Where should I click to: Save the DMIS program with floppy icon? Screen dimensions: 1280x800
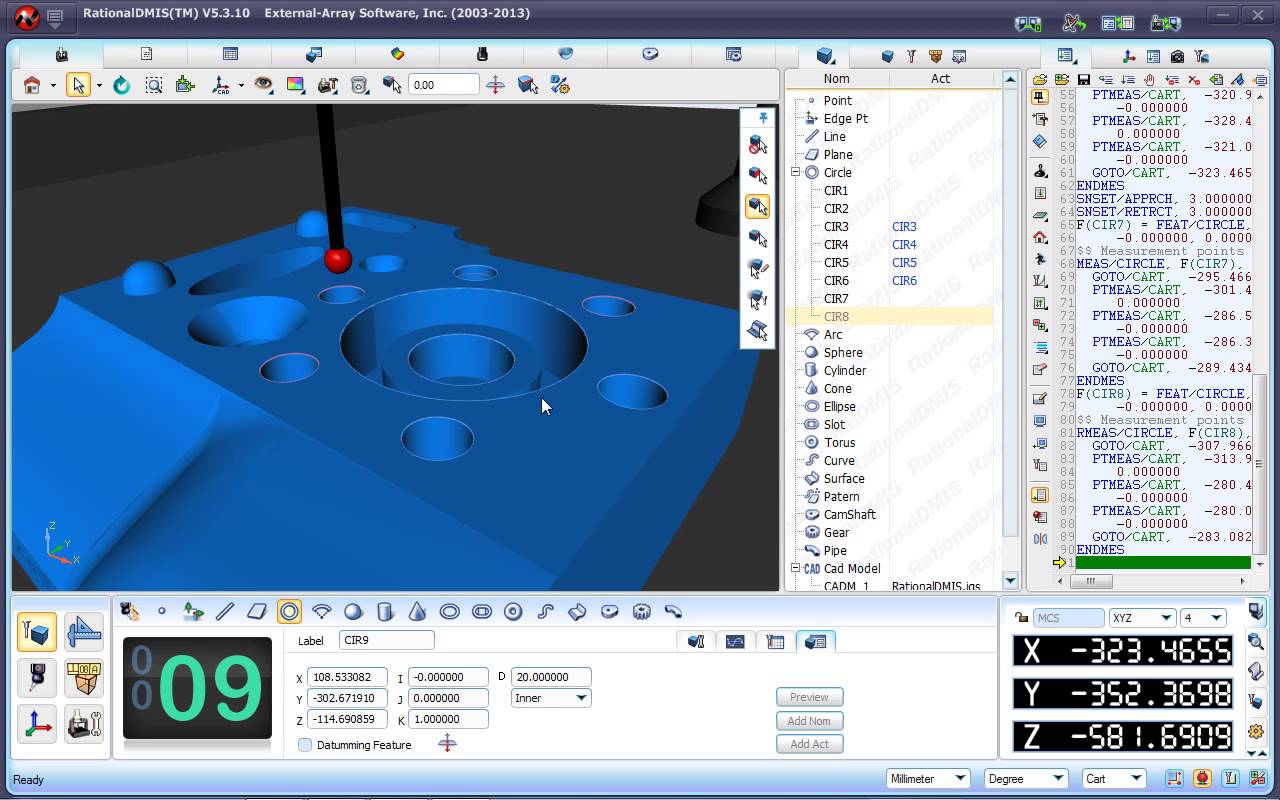point(1083,79)
